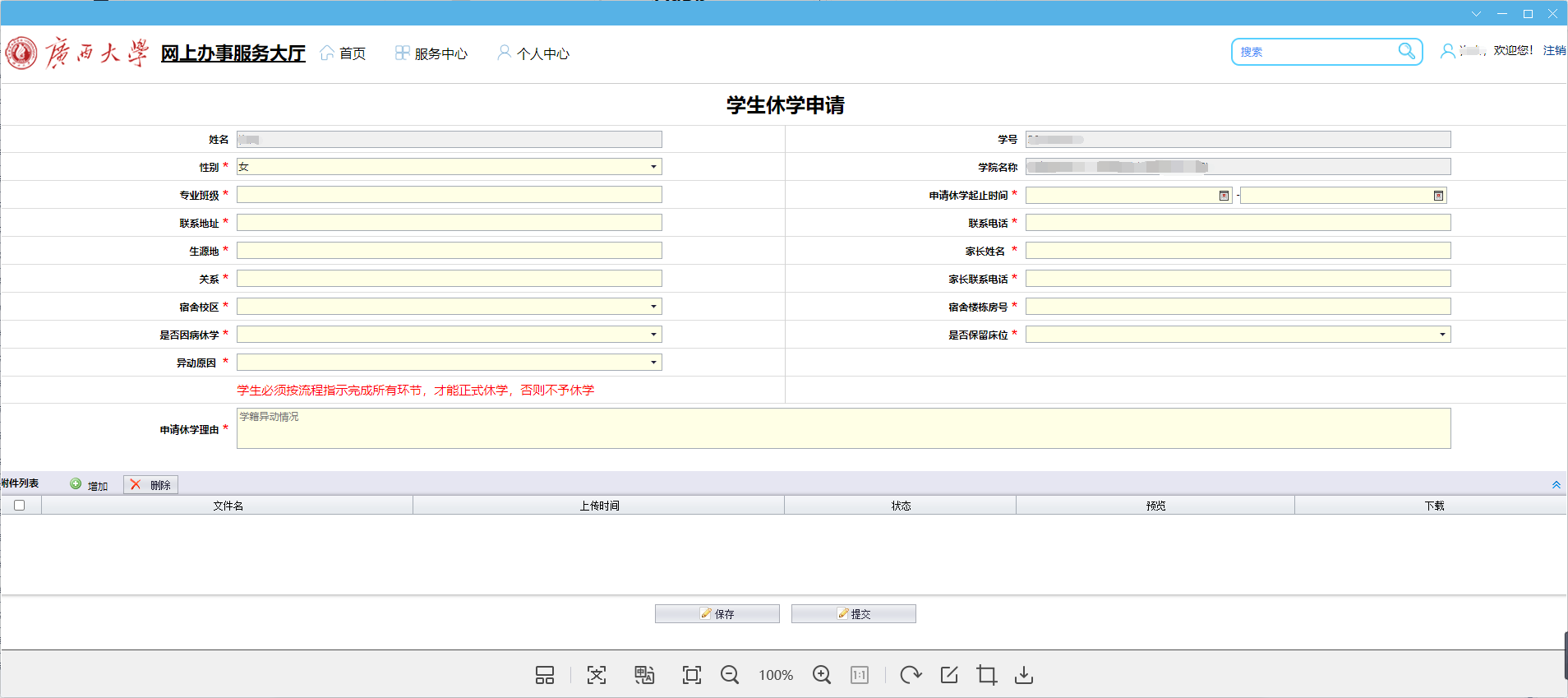This screenshot has width=1568, height=698.
Task: Select the crop tool icon
Action: (x=986, y=675)
